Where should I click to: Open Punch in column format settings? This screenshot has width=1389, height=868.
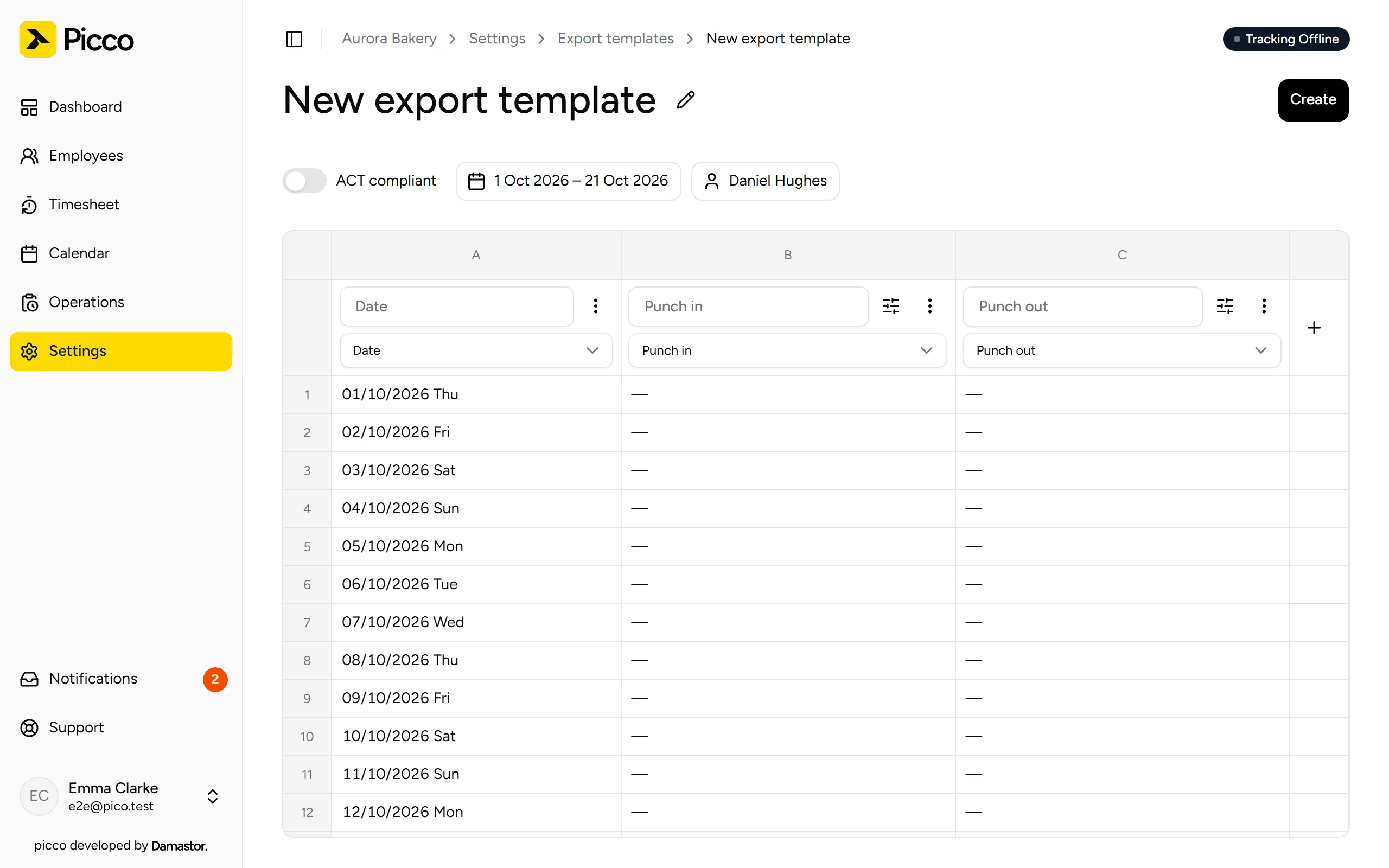tap(891, 306)
